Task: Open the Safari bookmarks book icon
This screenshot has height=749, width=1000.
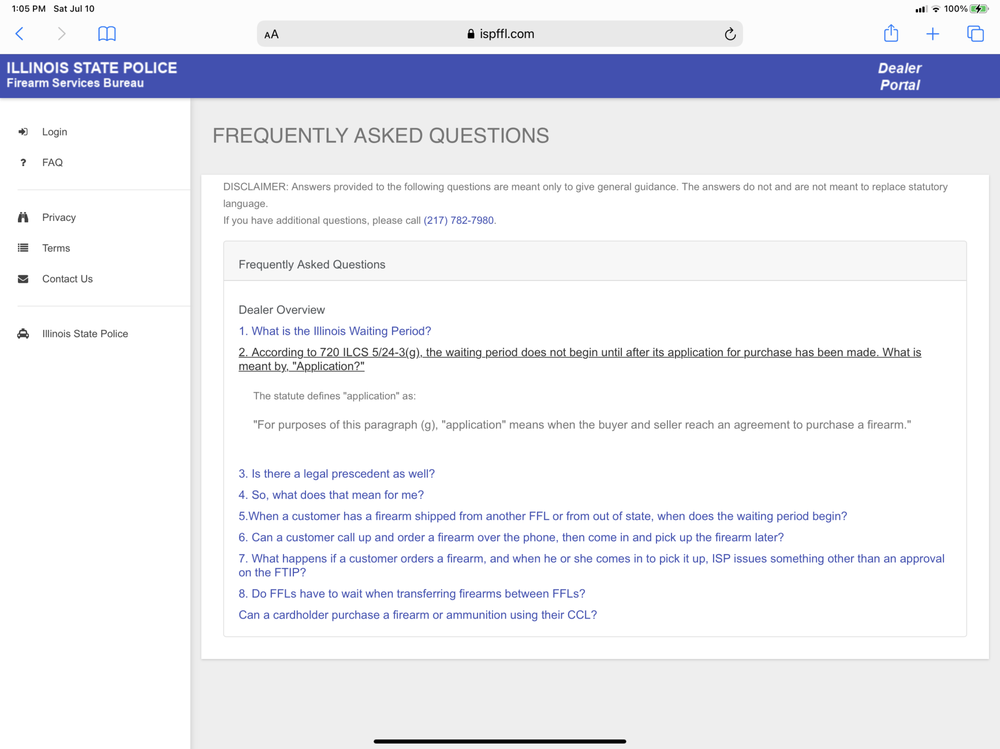Action: pyautogui.click(x=107, y=34)
